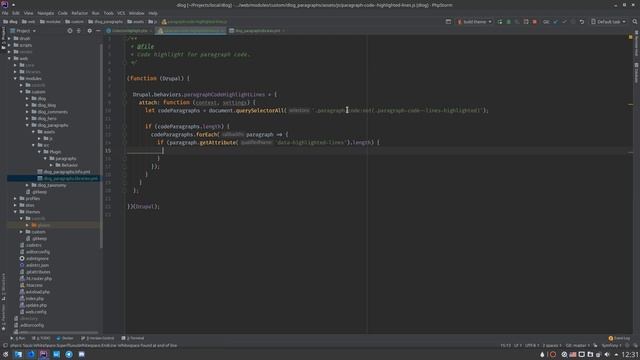Click the Rollback/undo VCS icon
This screenshot has height=360, width=640.
pos(582,22)
